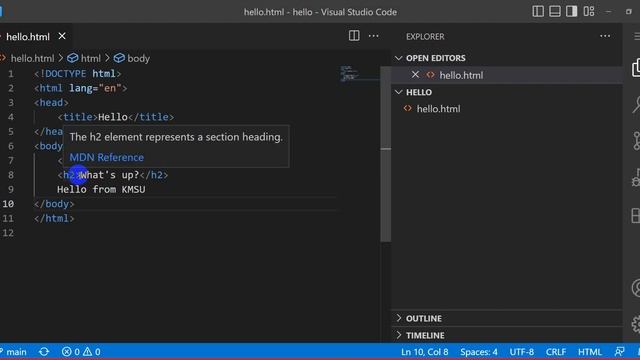Change encoding via UTF-8

522,352
